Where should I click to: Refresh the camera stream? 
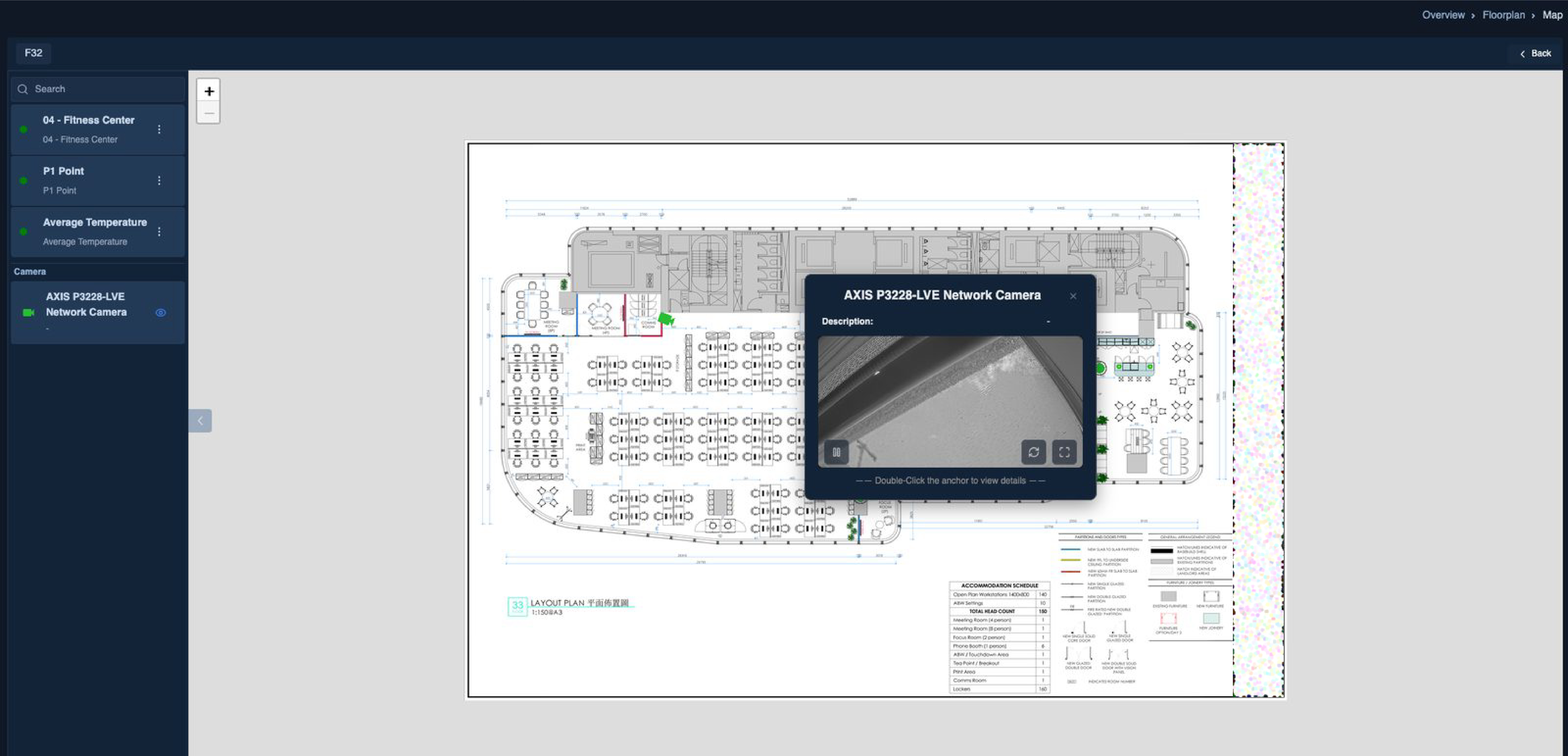pos(1034,452)
